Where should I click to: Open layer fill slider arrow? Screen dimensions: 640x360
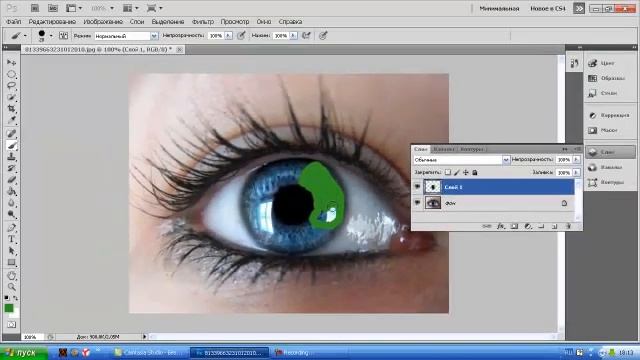(576, 173)
